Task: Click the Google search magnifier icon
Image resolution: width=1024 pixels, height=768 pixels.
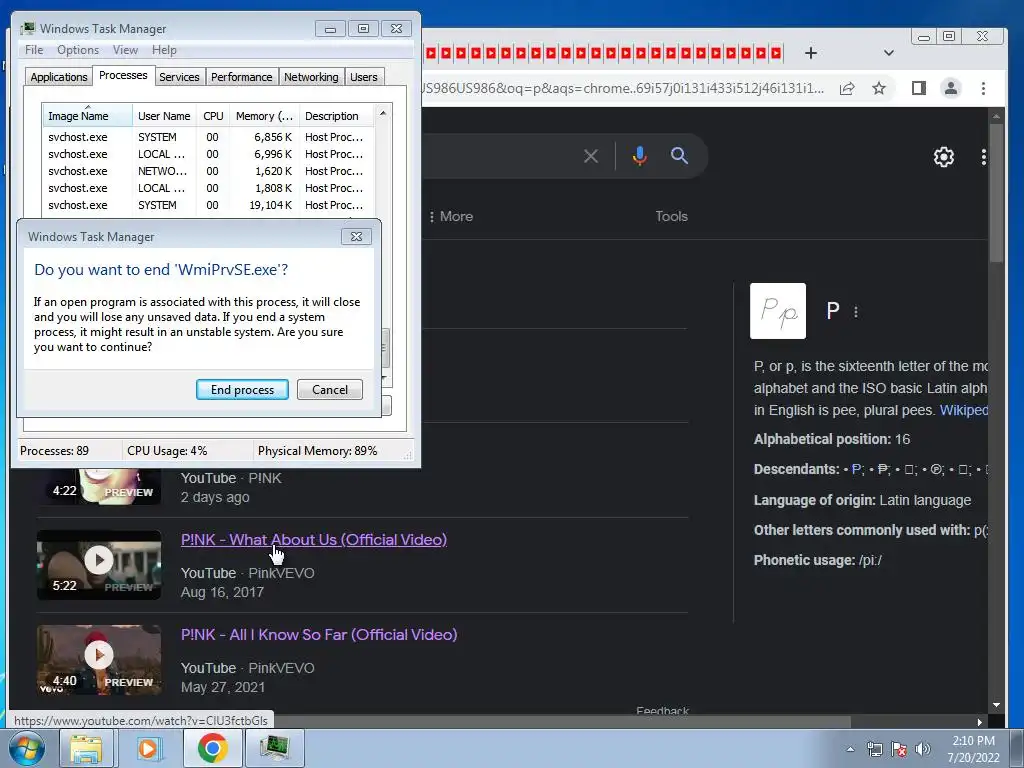Action: [679, 156]
